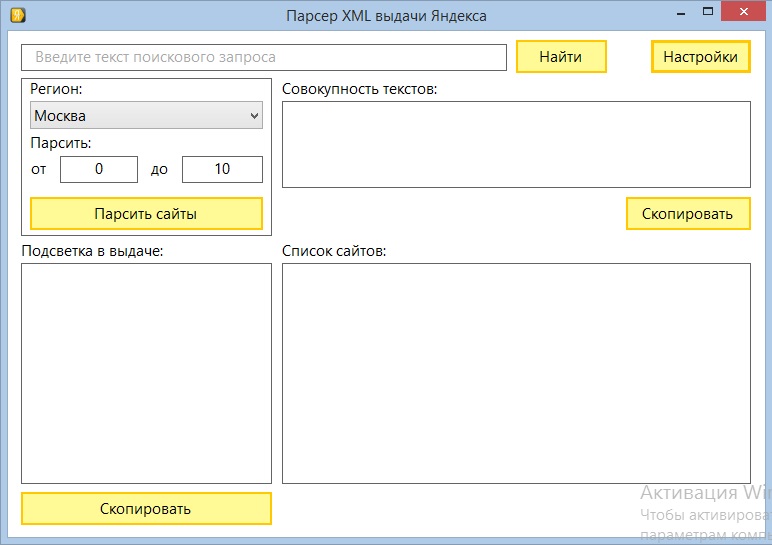
Task: Click the Список сайтов: label
Action: point(334,251)
